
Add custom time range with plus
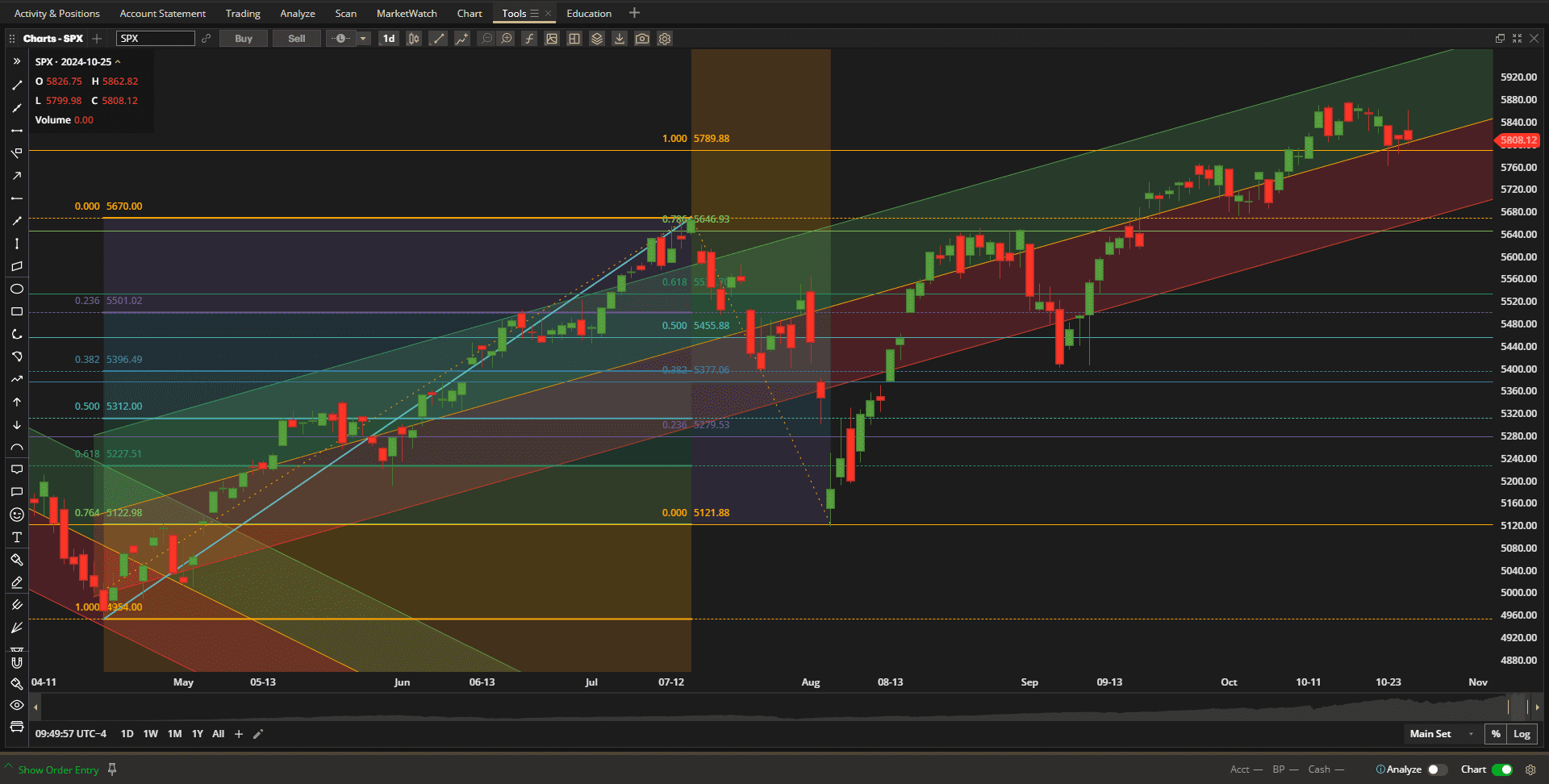click(x=239, y=734)
